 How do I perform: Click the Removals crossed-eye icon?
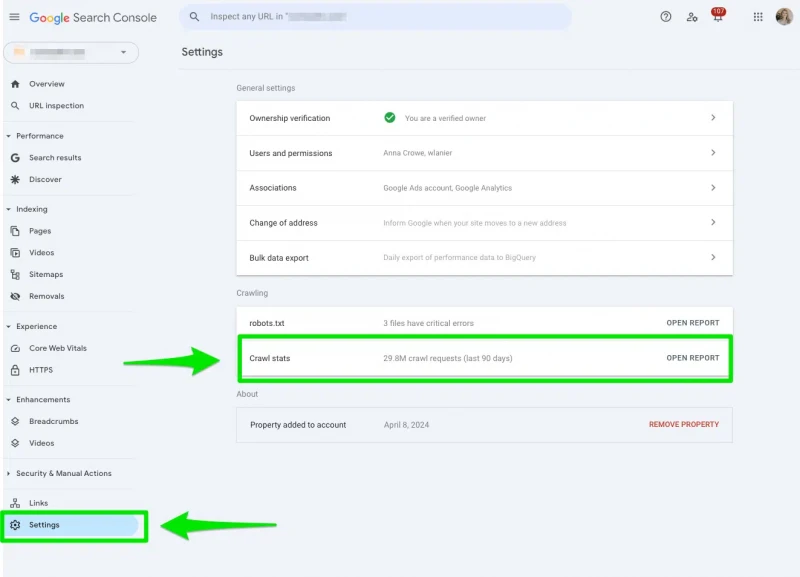point(15,296)
